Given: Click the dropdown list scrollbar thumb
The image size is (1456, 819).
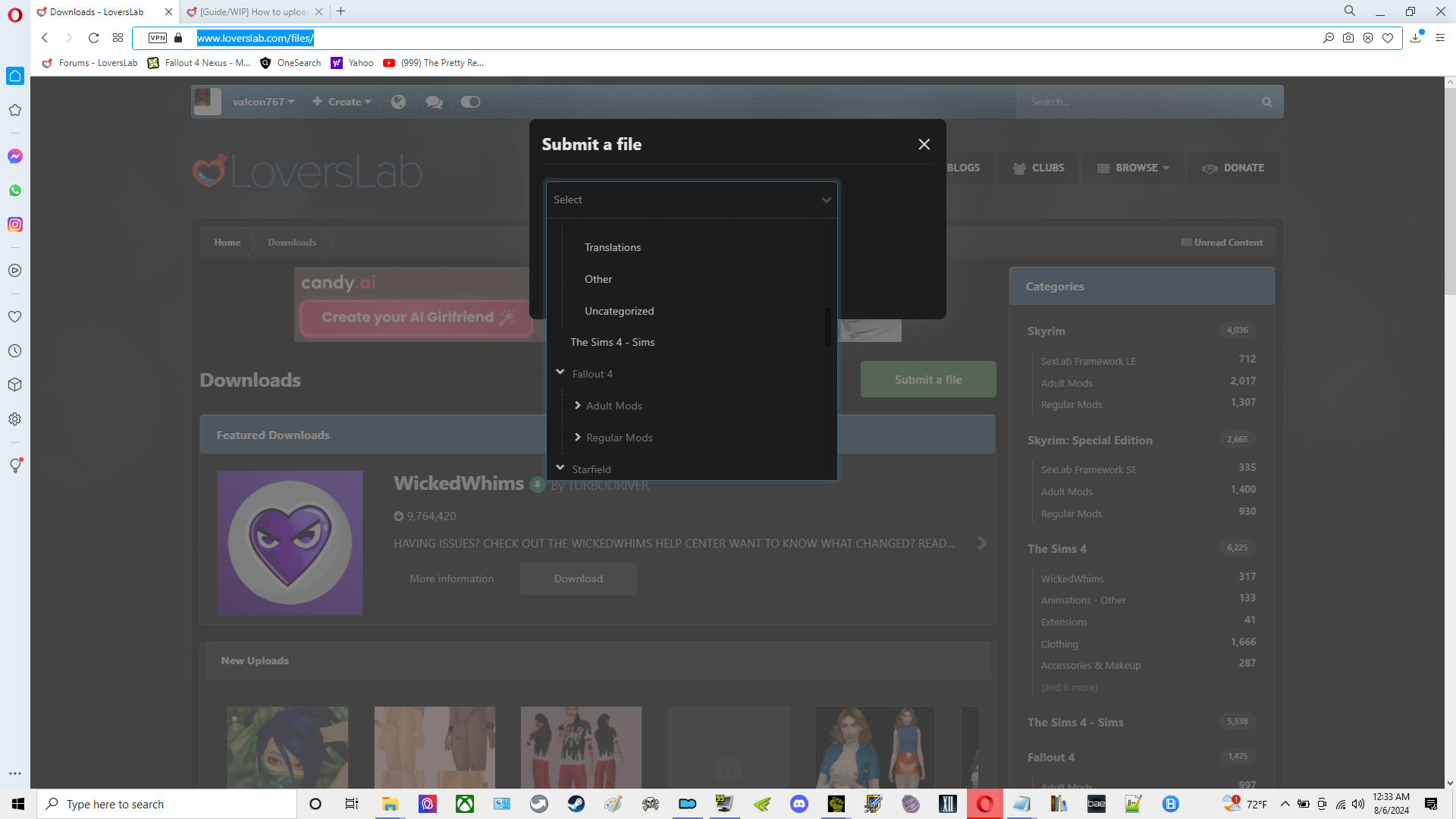Looking at the screenshot, I should tap(828, 326).
